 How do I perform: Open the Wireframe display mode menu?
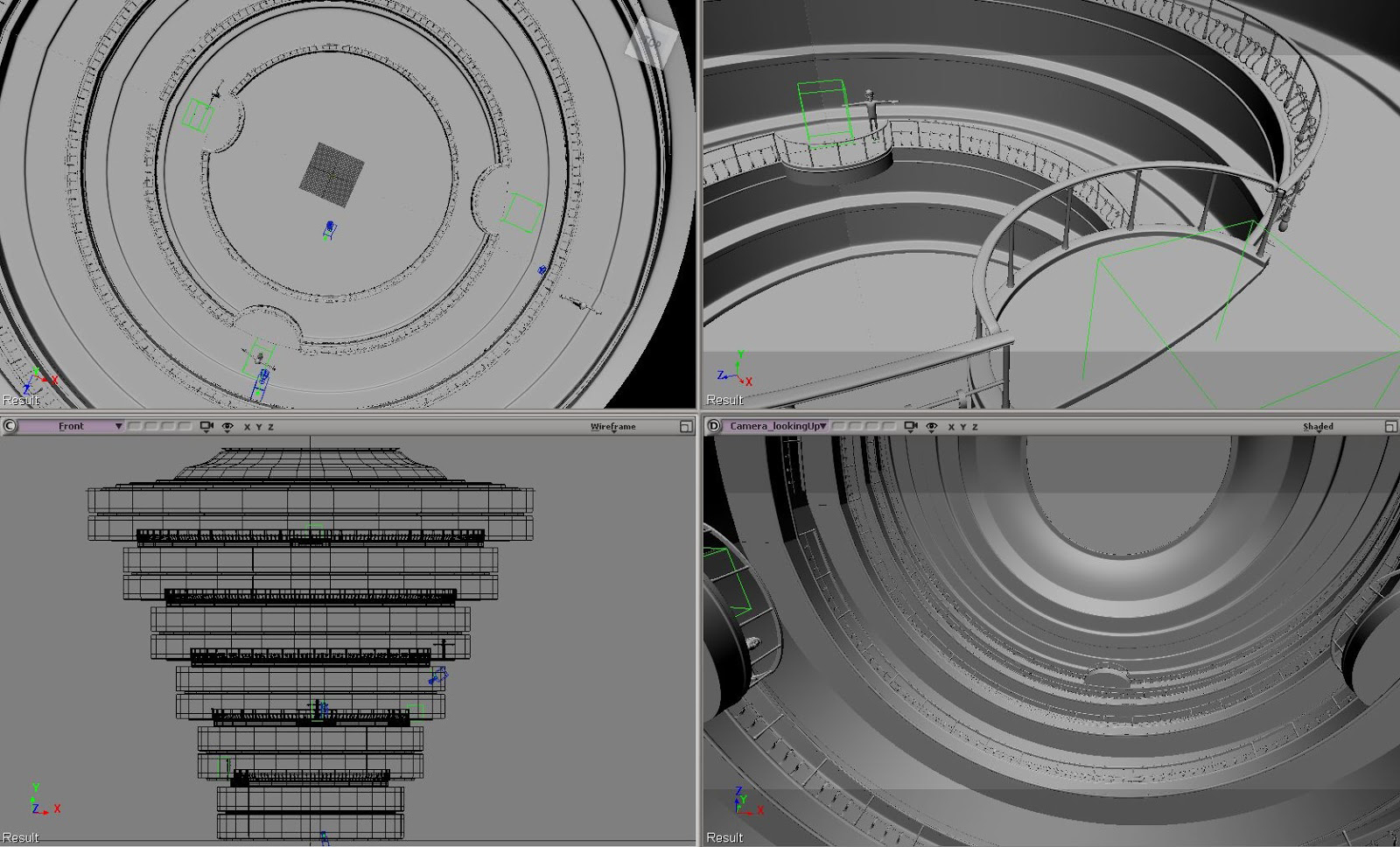tap(612, 427)
